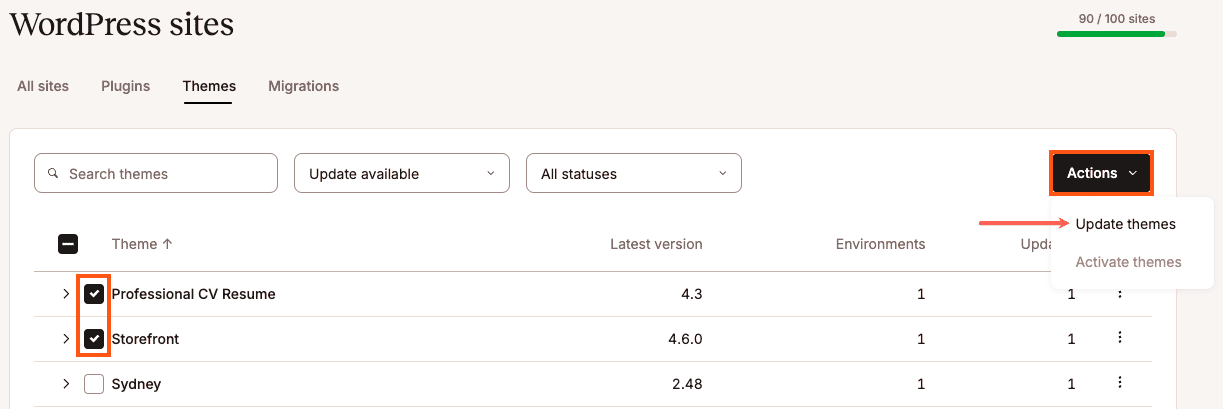Focus the Search themes input field
This screenshot has height=409, width=1223.
[x=156, y=173]
